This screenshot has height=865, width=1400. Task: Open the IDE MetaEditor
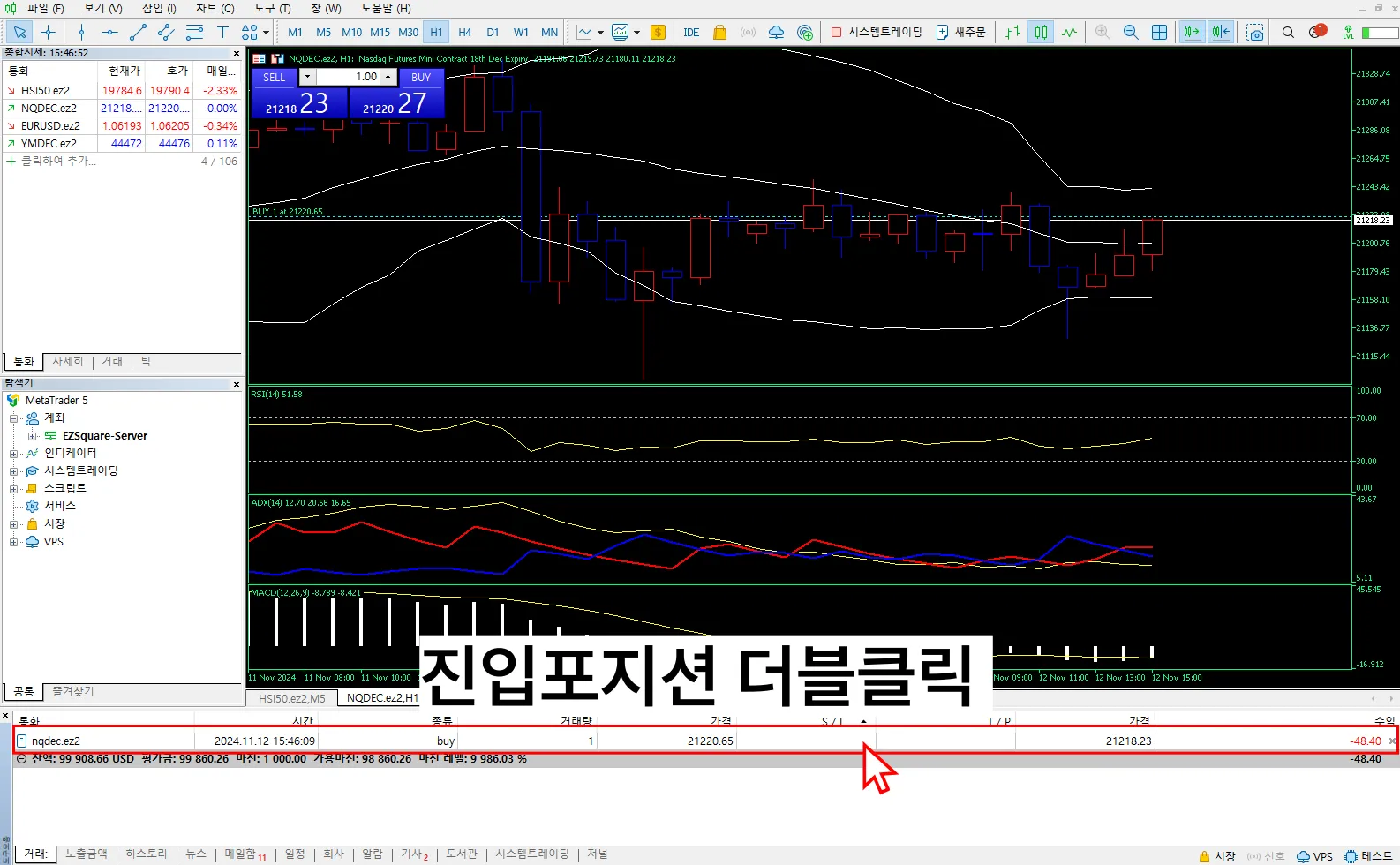coord(691,32)
